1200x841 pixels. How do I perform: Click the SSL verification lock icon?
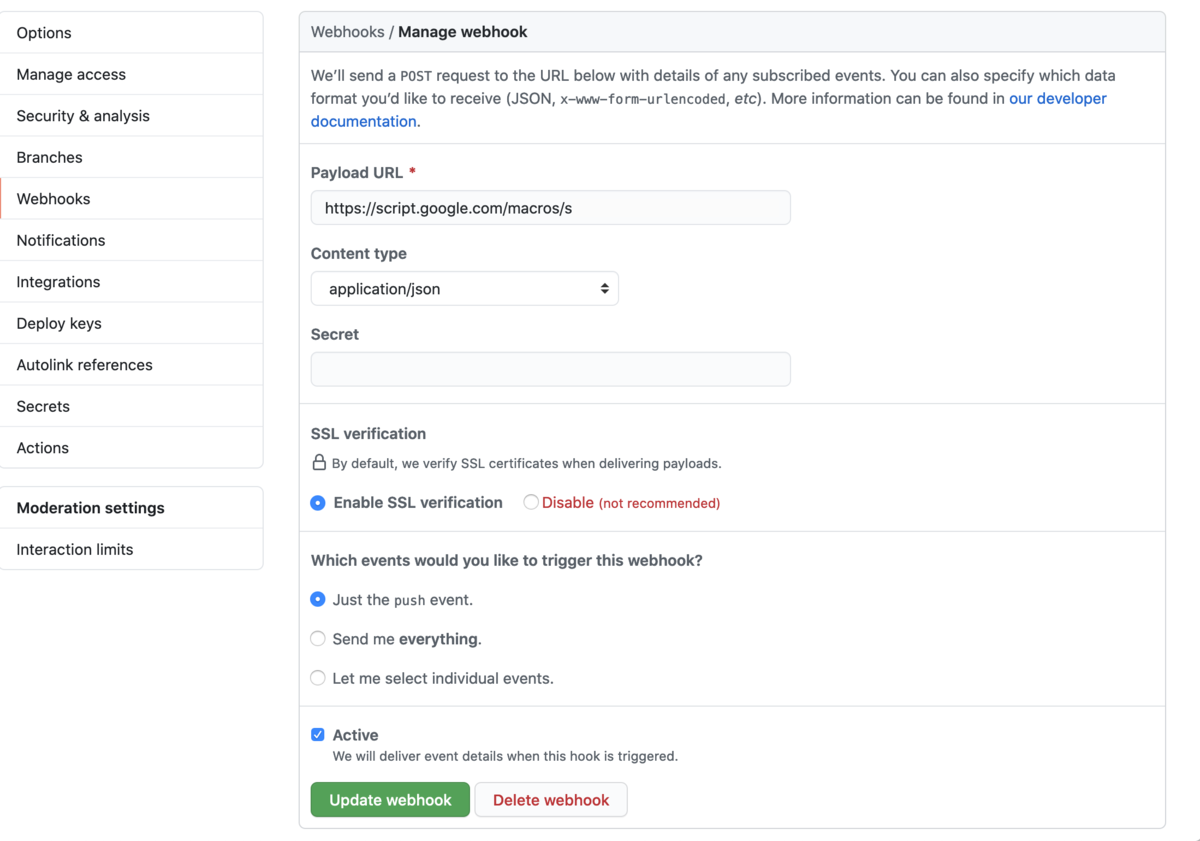pos(317,463)
